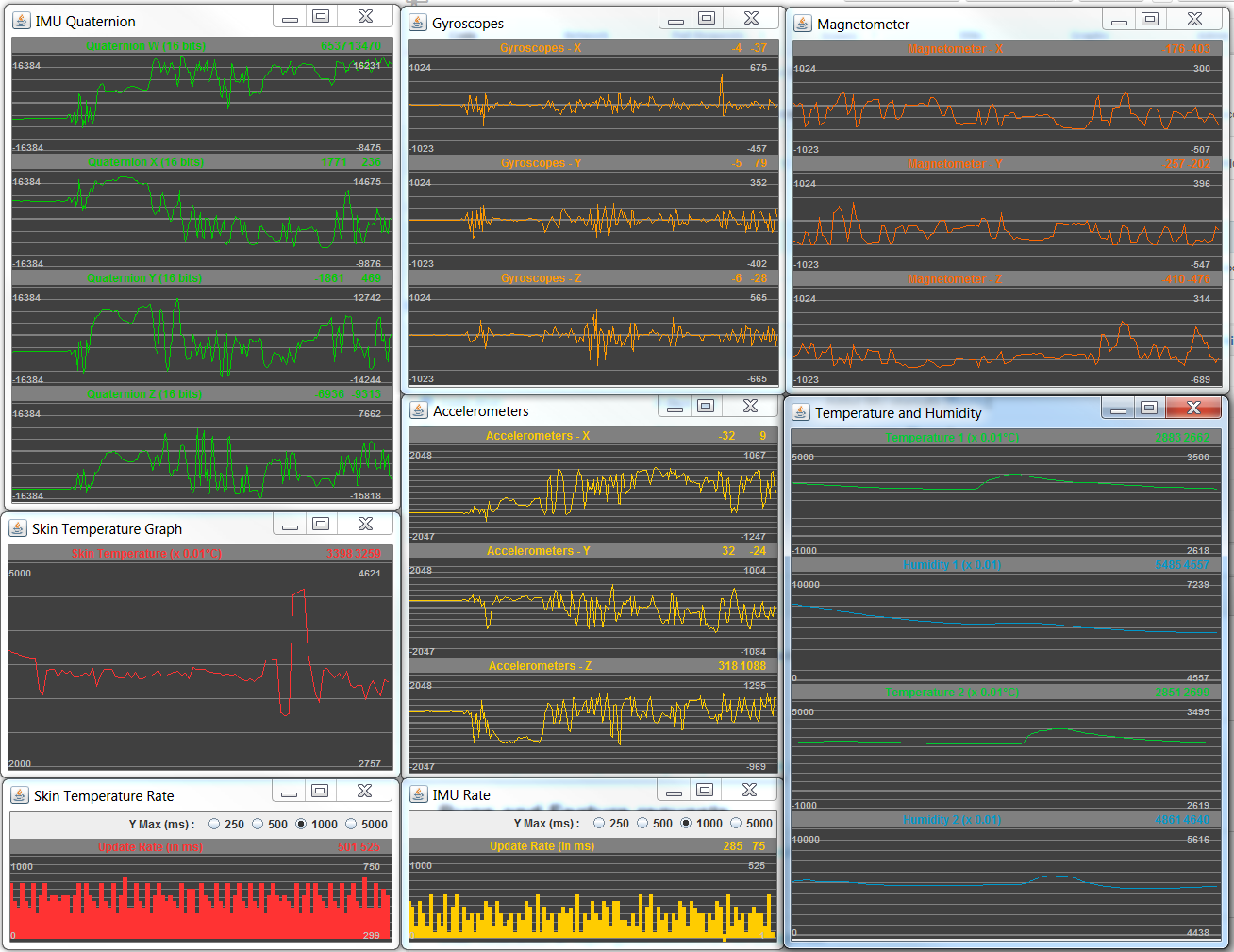The width and height of the screenshot is (1234, 952).
Task: Minimize the Accelerometers window
Action: [675, 407]
